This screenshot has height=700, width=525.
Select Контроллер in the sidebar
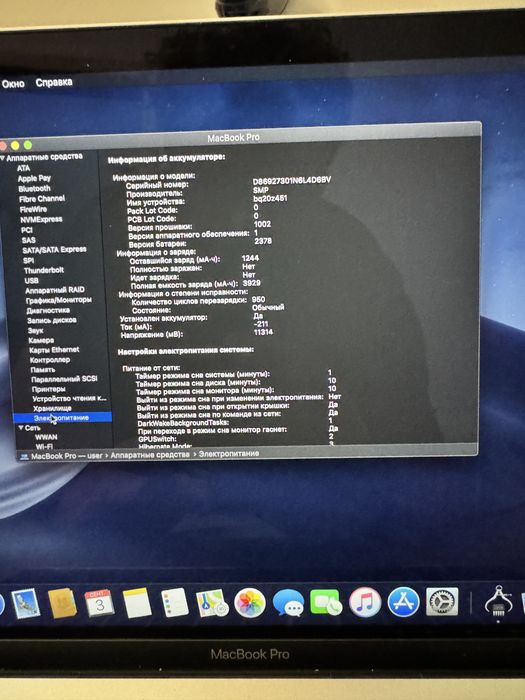(50, 359)
